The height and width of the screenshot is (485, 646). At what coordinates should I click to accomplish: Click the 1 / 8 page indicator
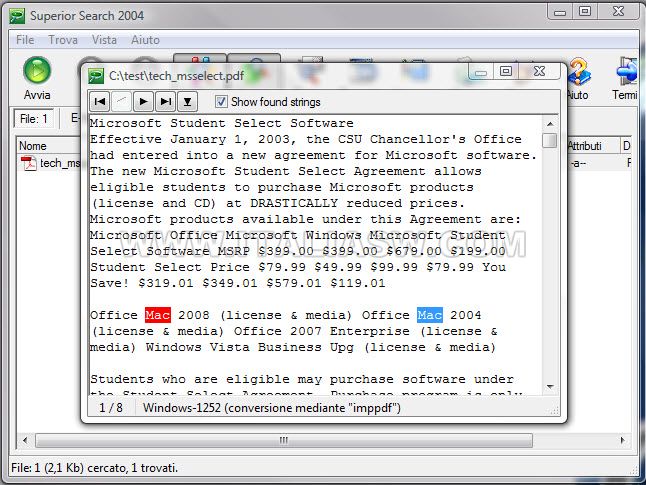(x=111, y=408)
